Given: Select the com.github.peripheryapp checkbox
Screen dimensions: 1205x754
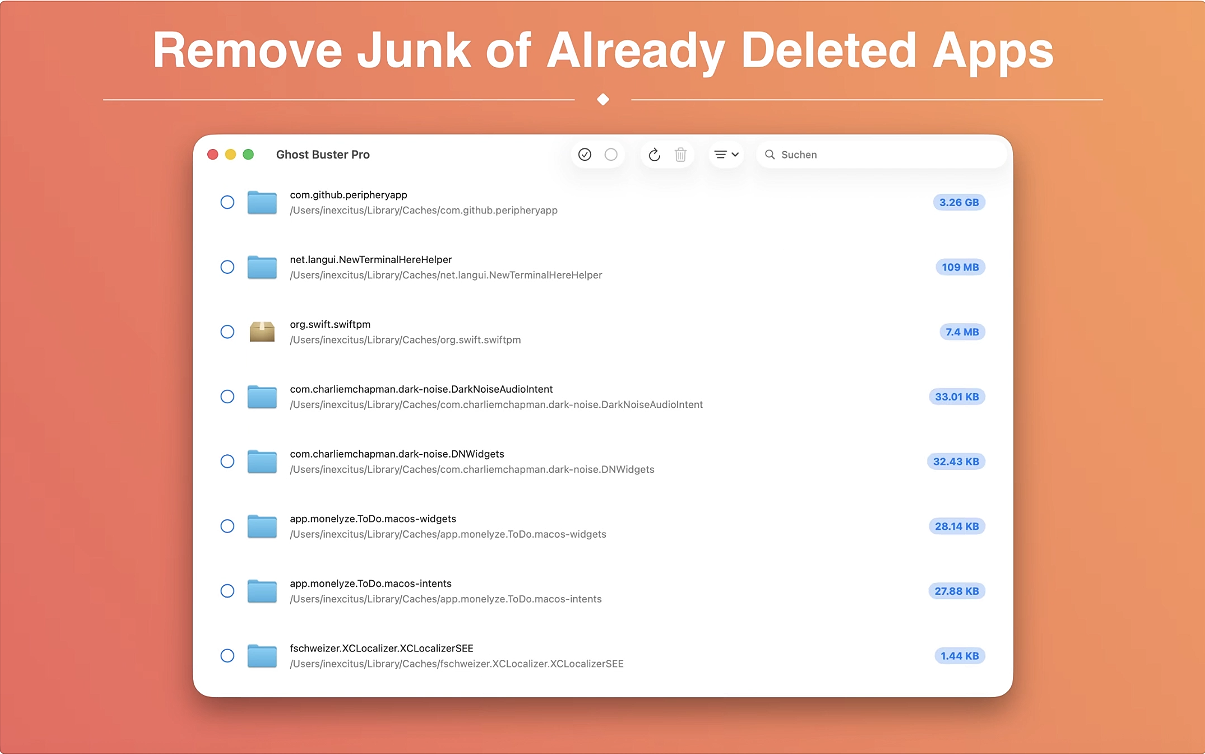Looking at the screenshot, I should 227,202.
